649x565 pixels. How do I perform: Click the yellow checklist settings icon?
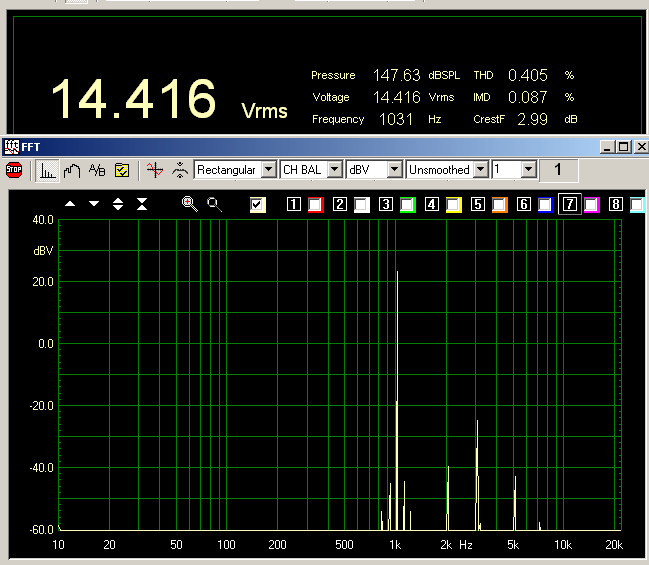122,170
